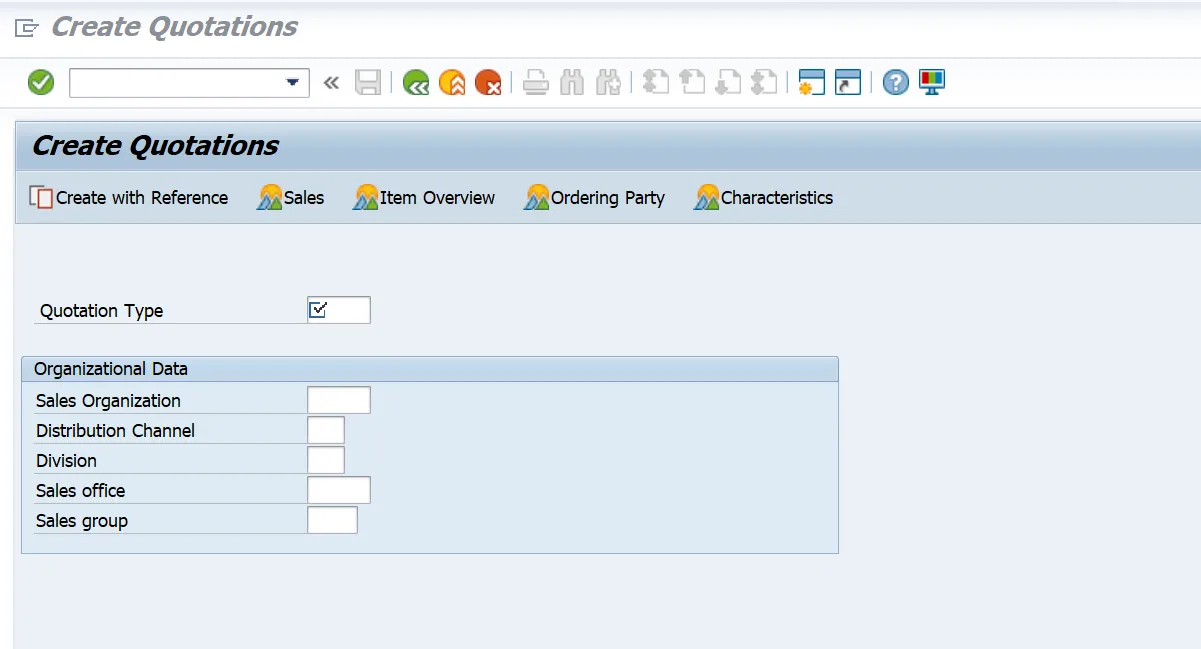Select the Item Overview button

[424, 198]
